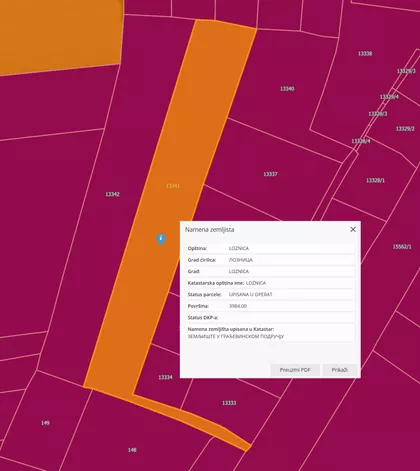420x471 pixels.
Task: Select parcel 13334 on the map
Action: [165, 377]
